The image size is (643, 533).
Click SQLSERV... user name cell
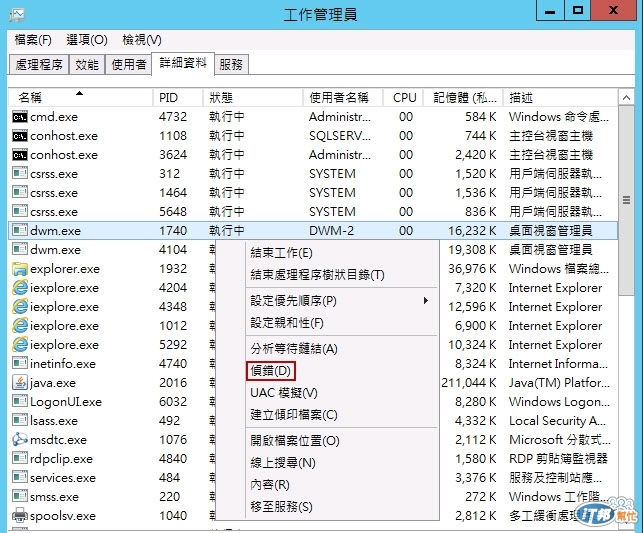340,136
